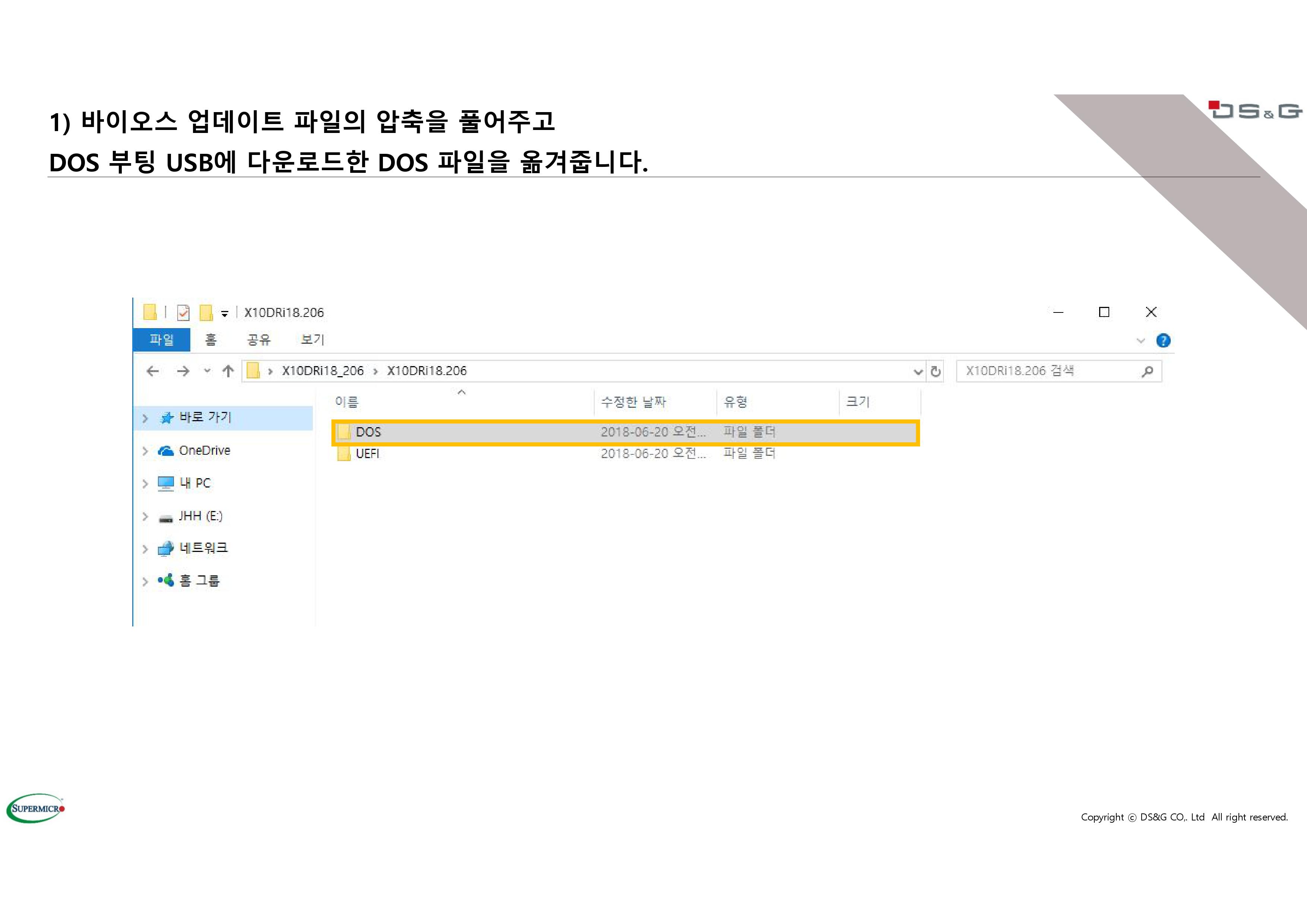Open Explorer help question mark
1307x924 pixels.
[x=1163, y=340]
